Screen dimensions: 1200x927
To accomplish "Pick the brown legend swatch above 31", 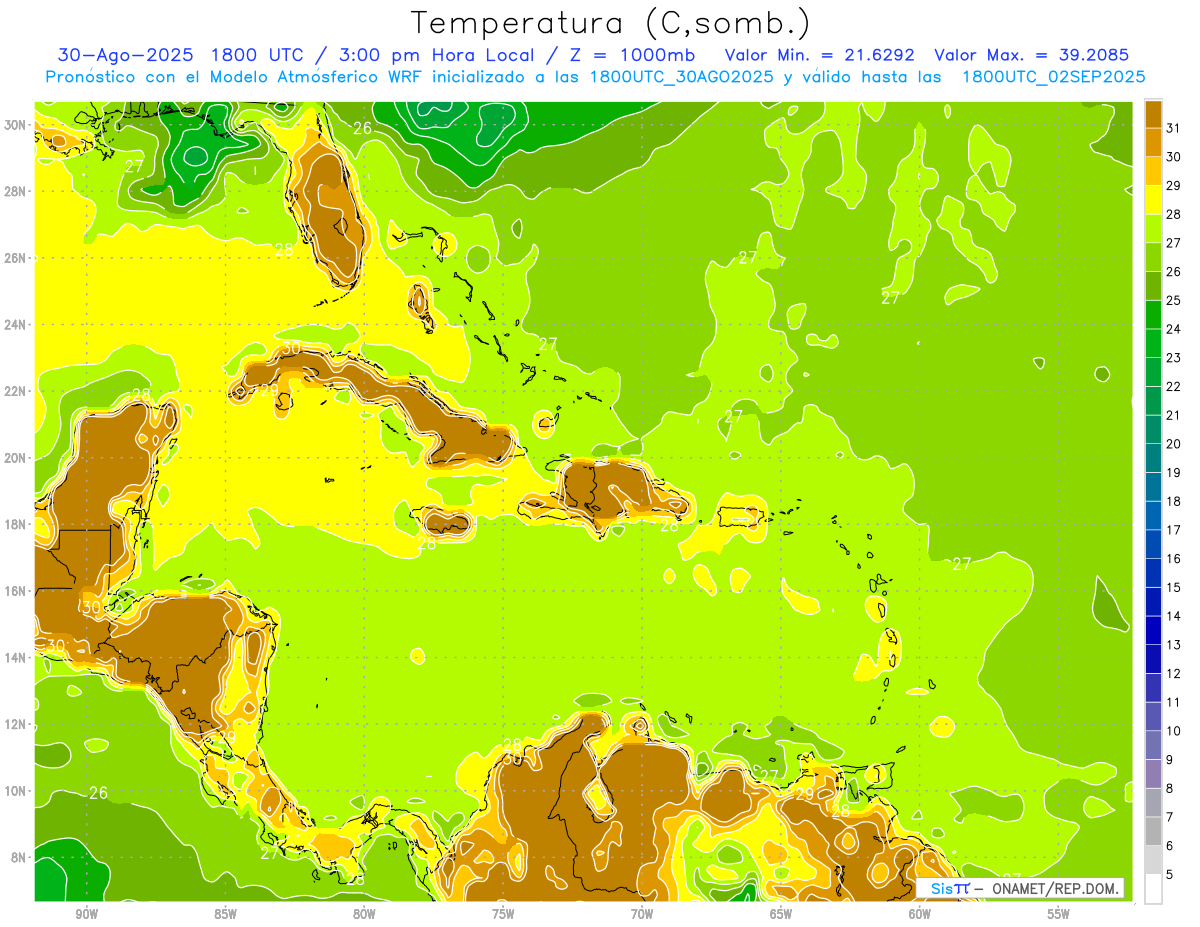I will (x=1153, y=113).
